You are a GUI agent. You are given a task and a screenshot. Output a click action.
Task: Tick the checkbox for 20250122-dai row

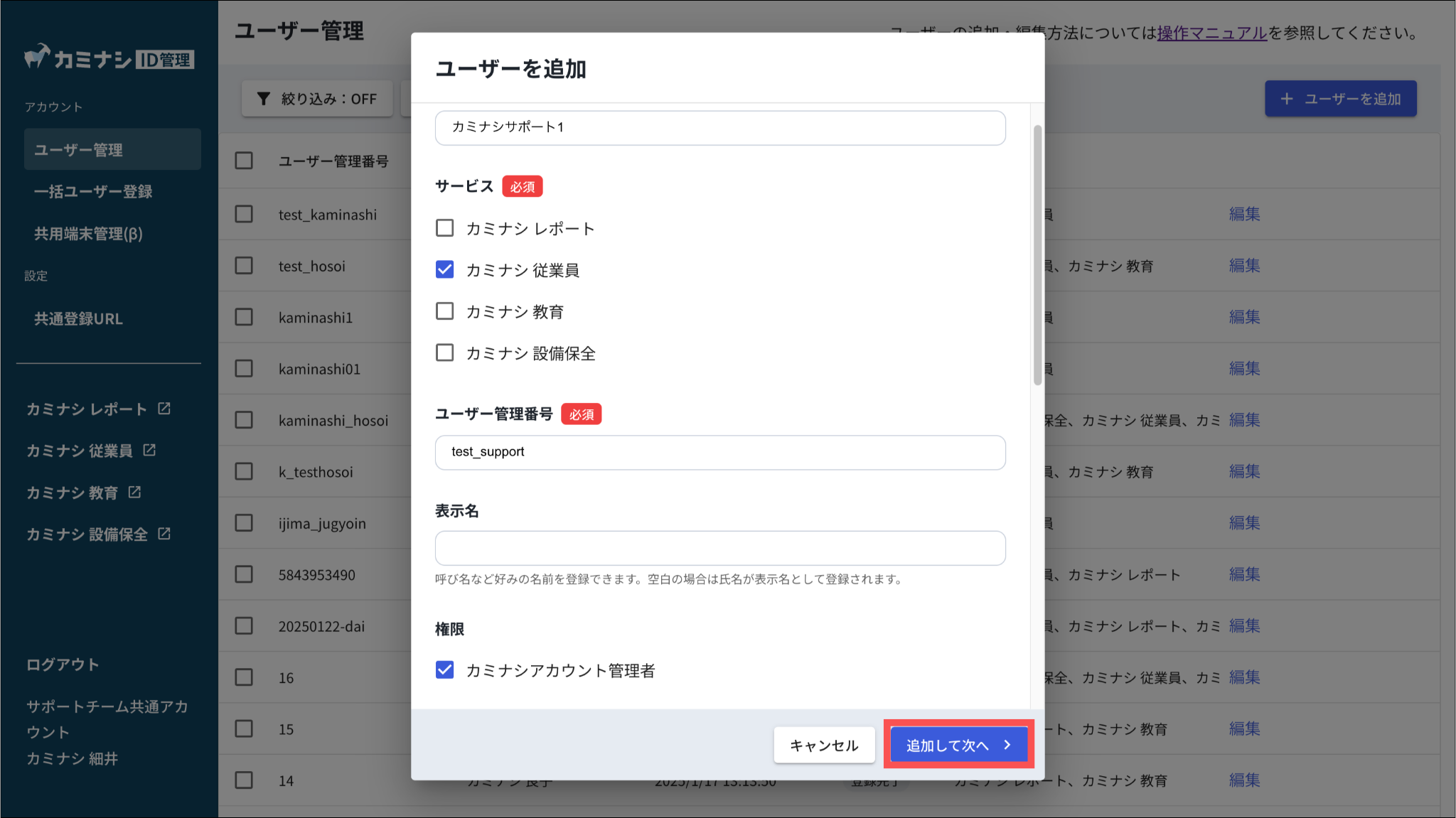pos(244,626)
